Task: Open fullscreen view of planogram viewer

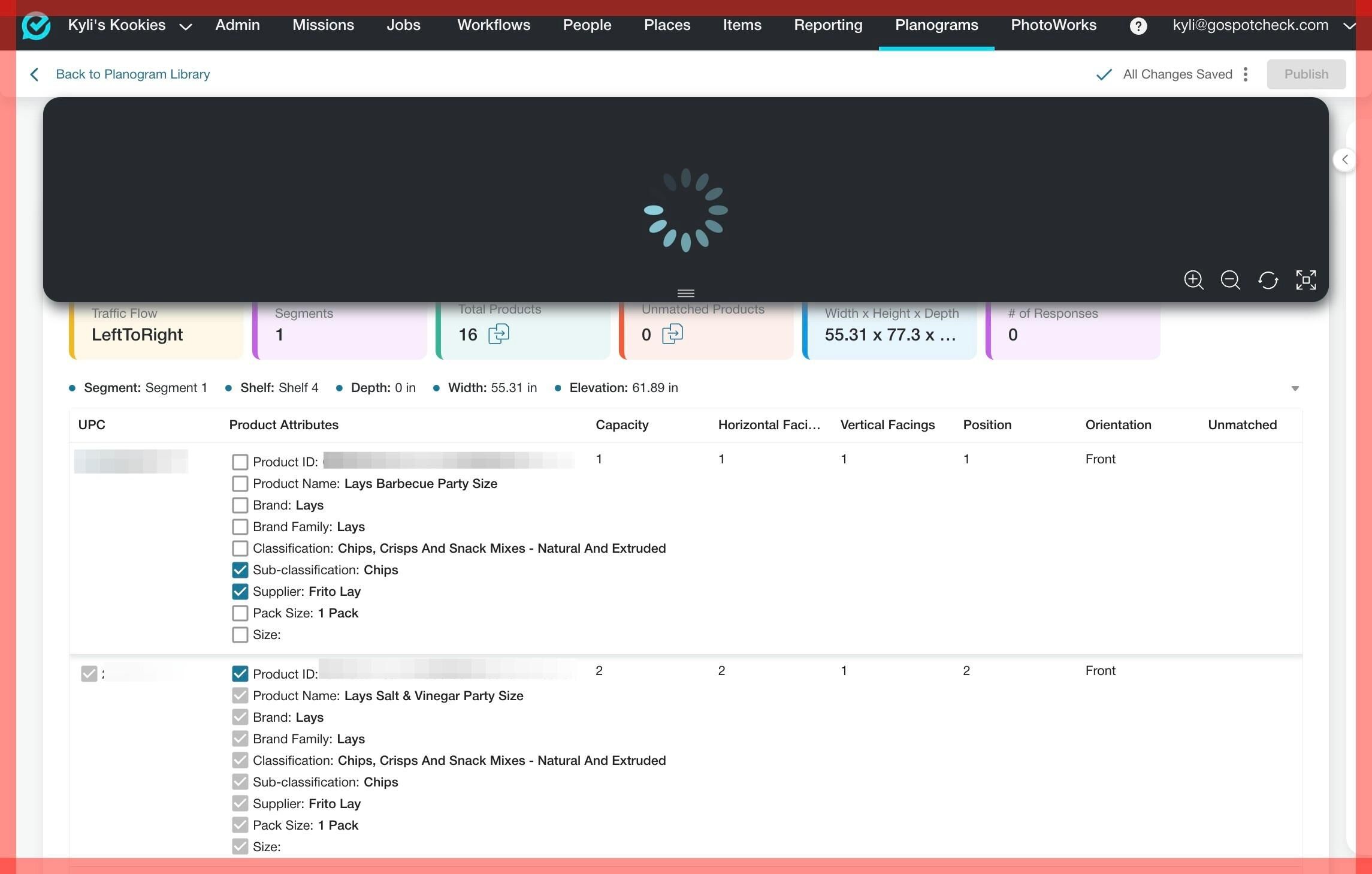Action: pyautogui.click(x=1306, y=280)
